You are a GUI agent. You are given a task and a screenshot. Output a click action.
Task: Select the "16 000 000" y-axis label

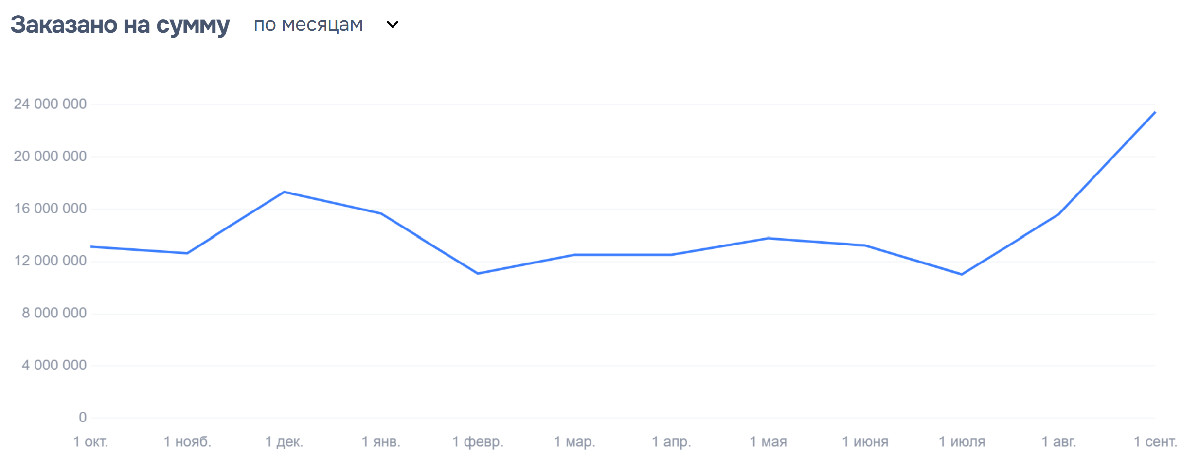[50, 209]
